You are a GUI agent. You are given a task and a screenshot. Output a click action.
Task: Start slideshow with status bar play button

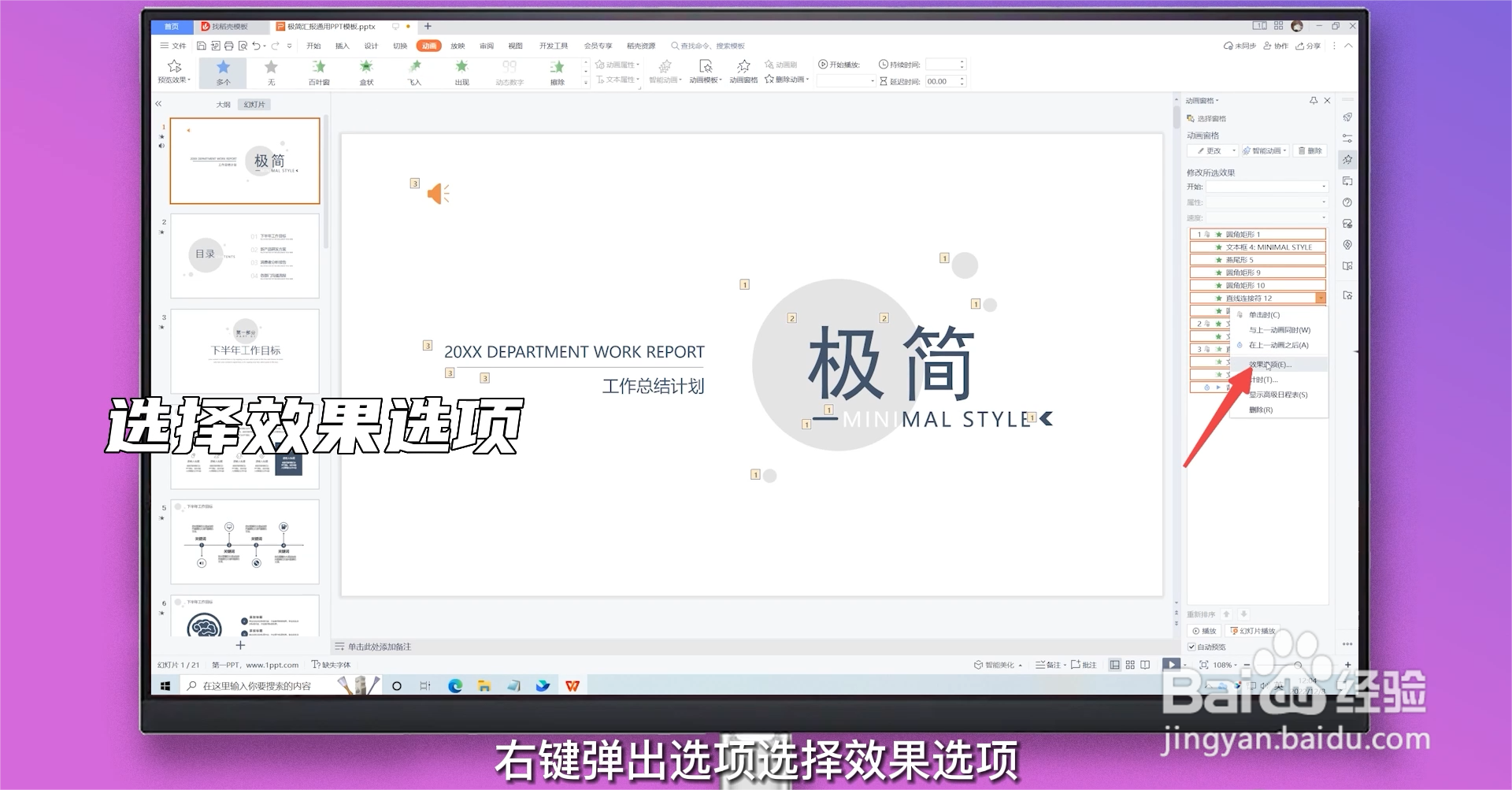(x=1172, y=665)
